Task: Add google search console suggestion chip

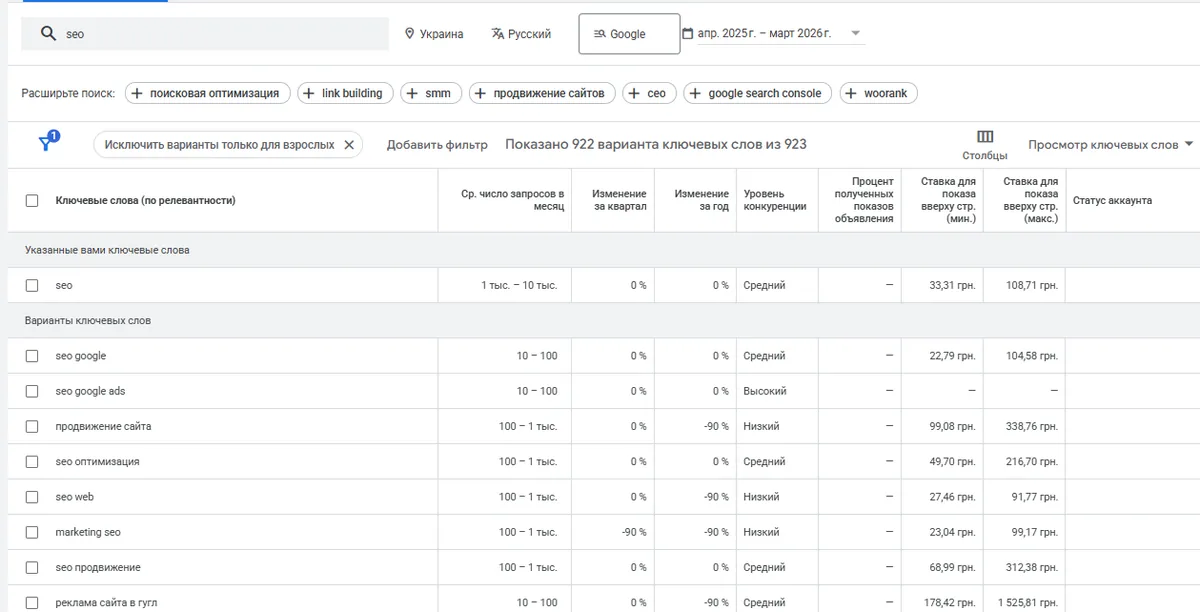Action: (757, 93)
